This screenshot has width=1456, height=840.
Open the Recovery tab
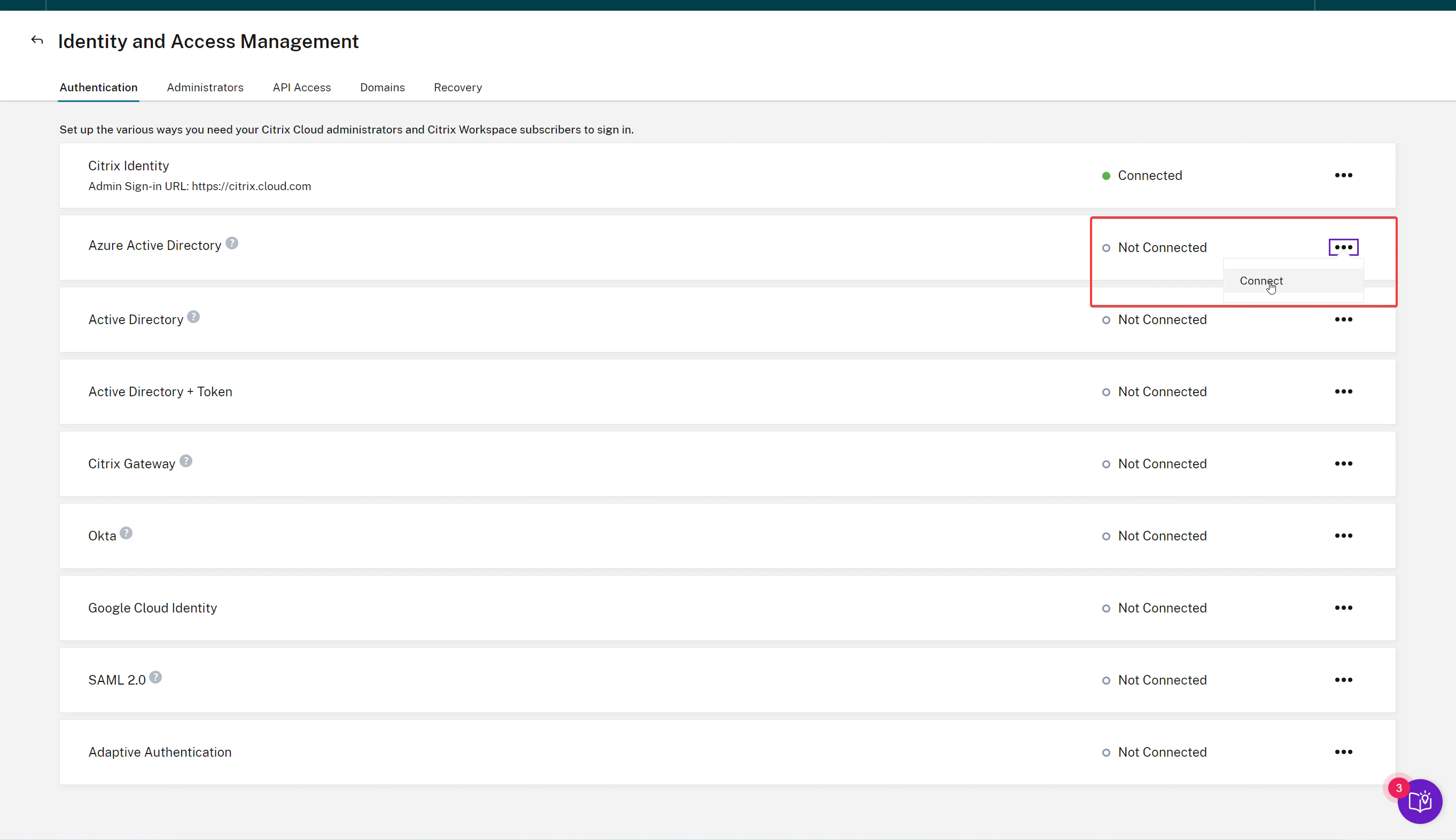[458, 87]
